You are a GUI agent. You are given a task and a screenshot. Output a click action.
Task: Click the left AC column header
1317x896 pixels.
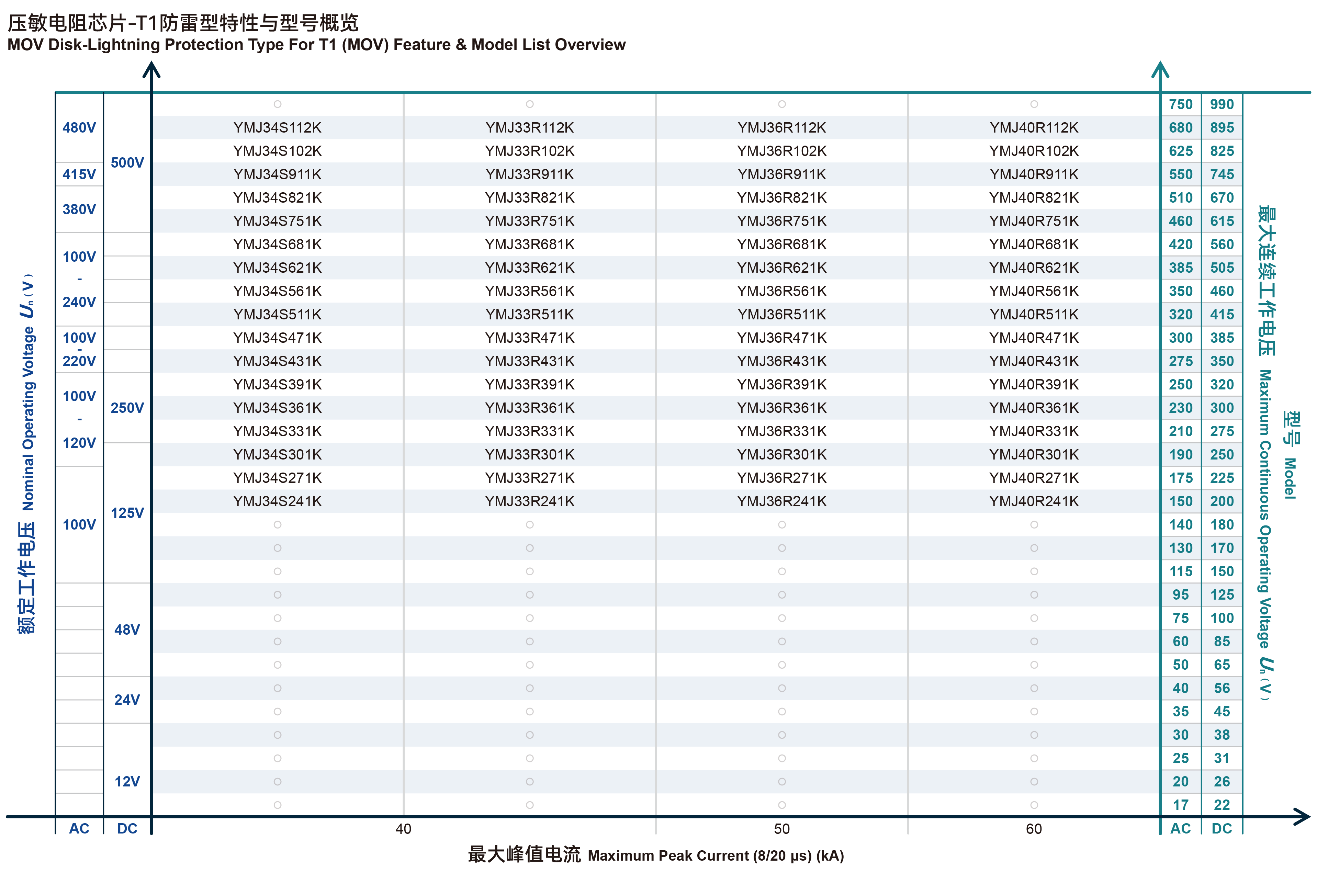coord(79,829)
